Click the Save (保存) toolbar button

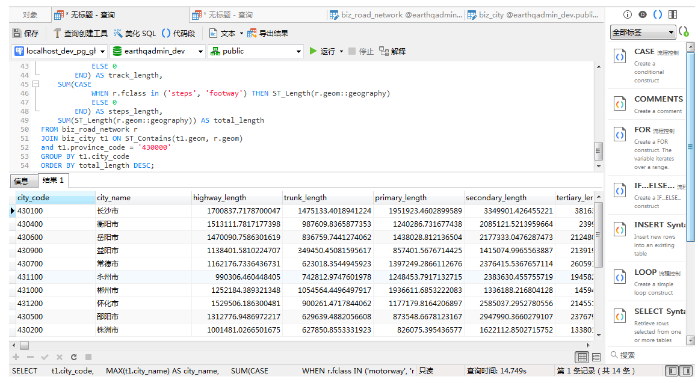tap(25, 33)
